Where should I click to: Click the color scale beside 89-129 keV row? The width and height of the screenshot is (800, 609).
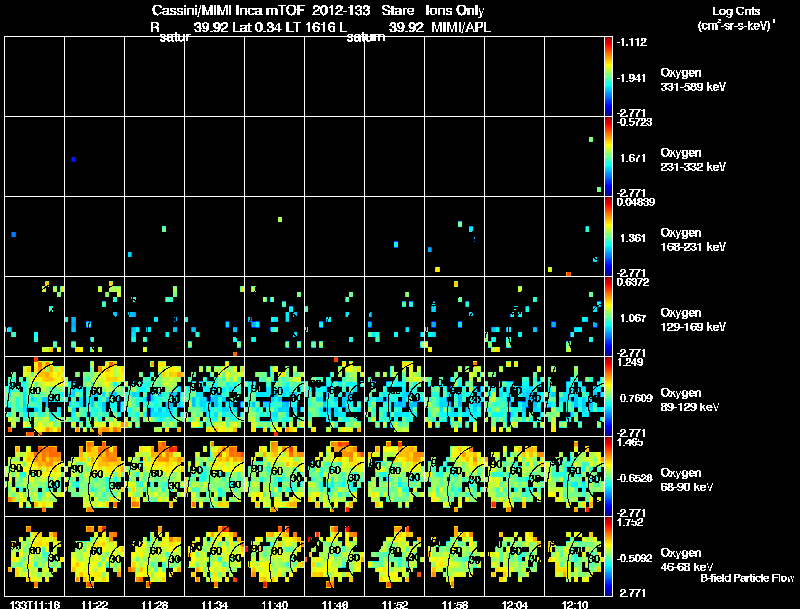tap(608, 396)
